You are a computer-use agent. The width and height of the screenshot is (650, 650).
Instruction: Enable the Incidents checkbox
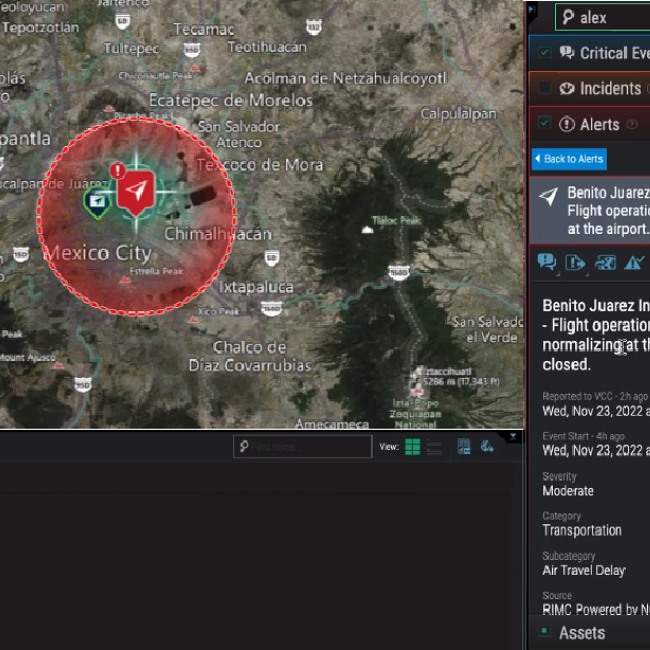coord(544,89)
